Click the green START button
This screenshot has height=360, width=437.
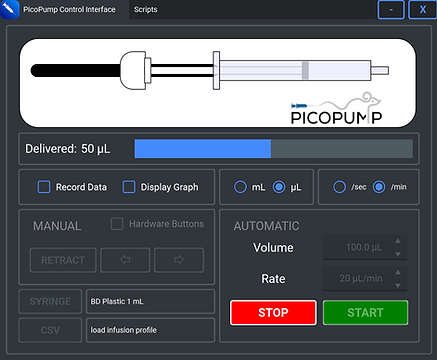tap(365, 312)
